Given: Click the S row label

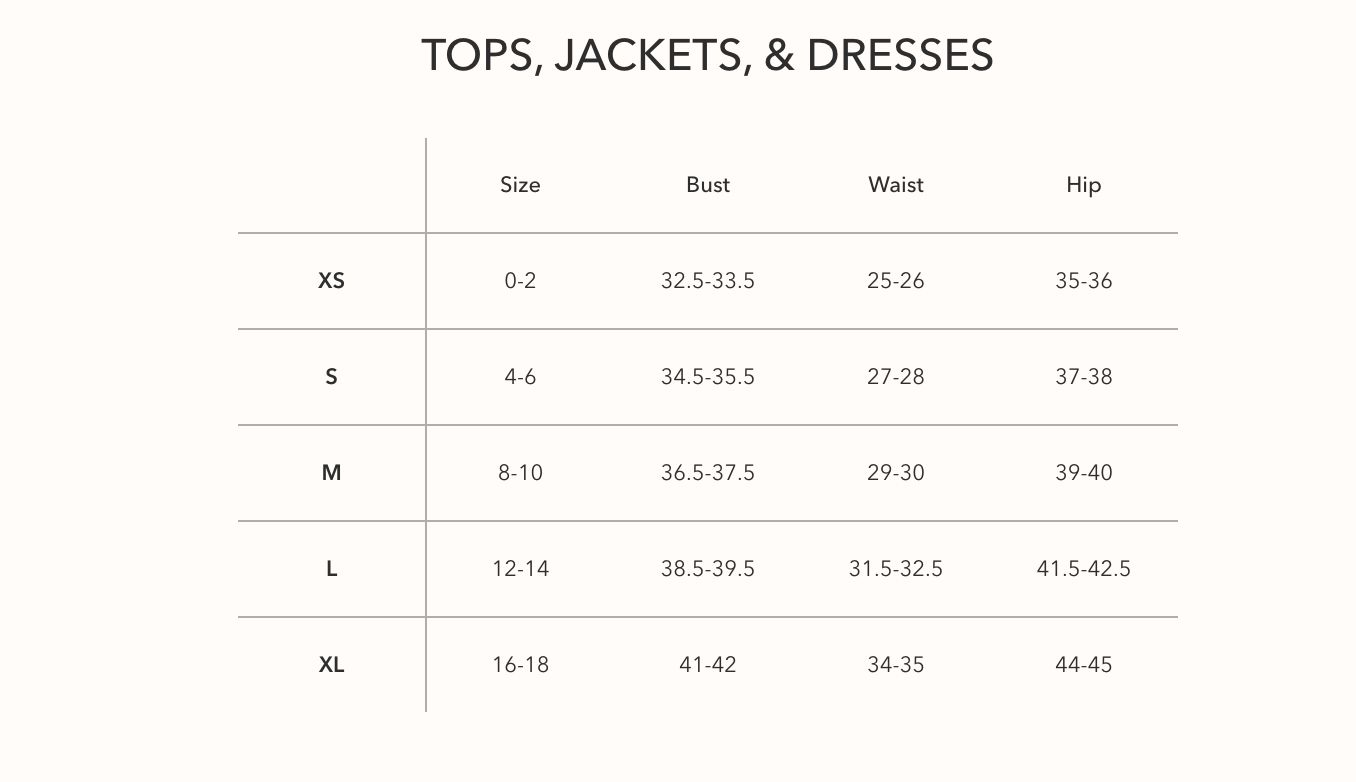Looking at the screenshot, I should point(331,377).
